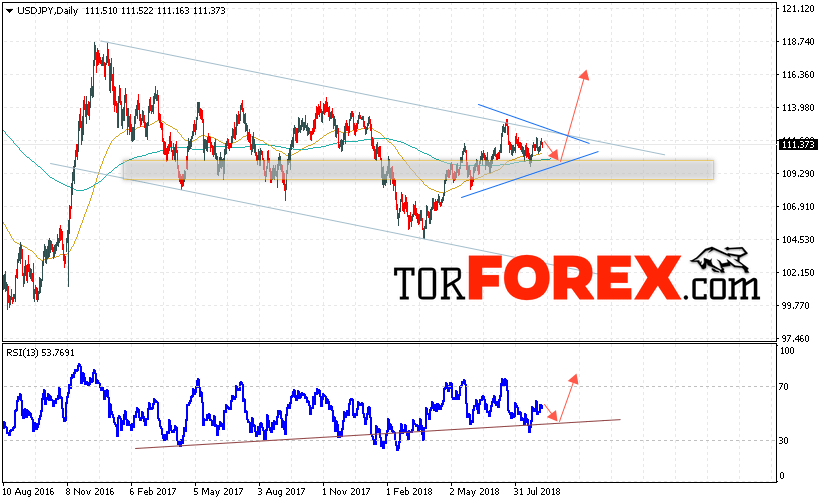Viewport: 819px width, 503px height.
Task: Click the RSI scale value 100
Action: [787, 351]
